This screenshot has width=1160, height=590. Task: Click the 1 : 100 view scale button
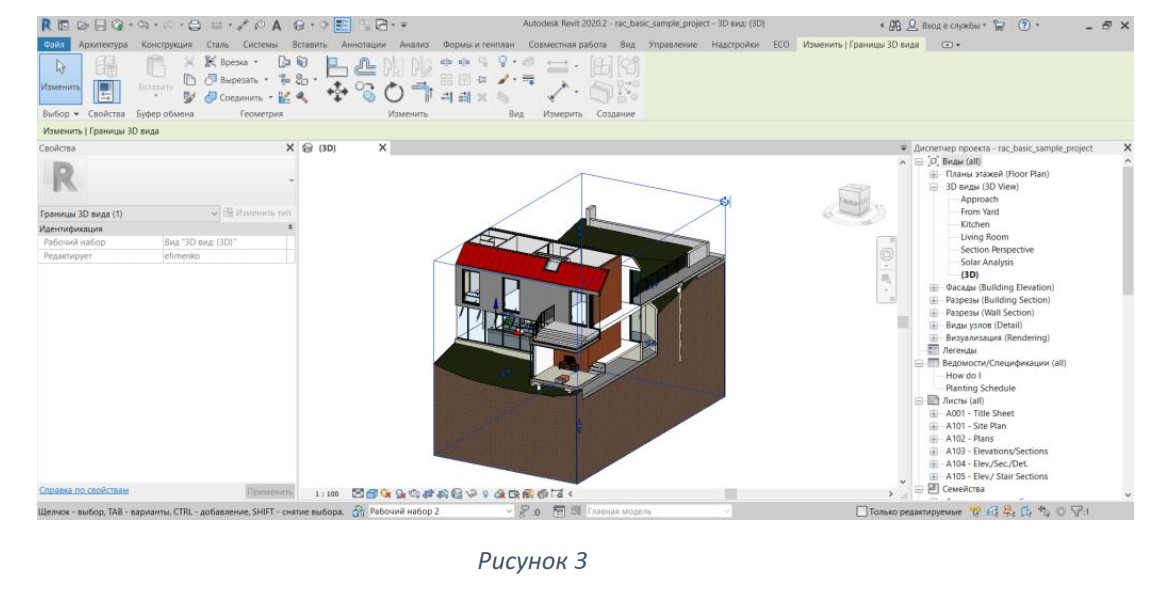tap(326, 494)
